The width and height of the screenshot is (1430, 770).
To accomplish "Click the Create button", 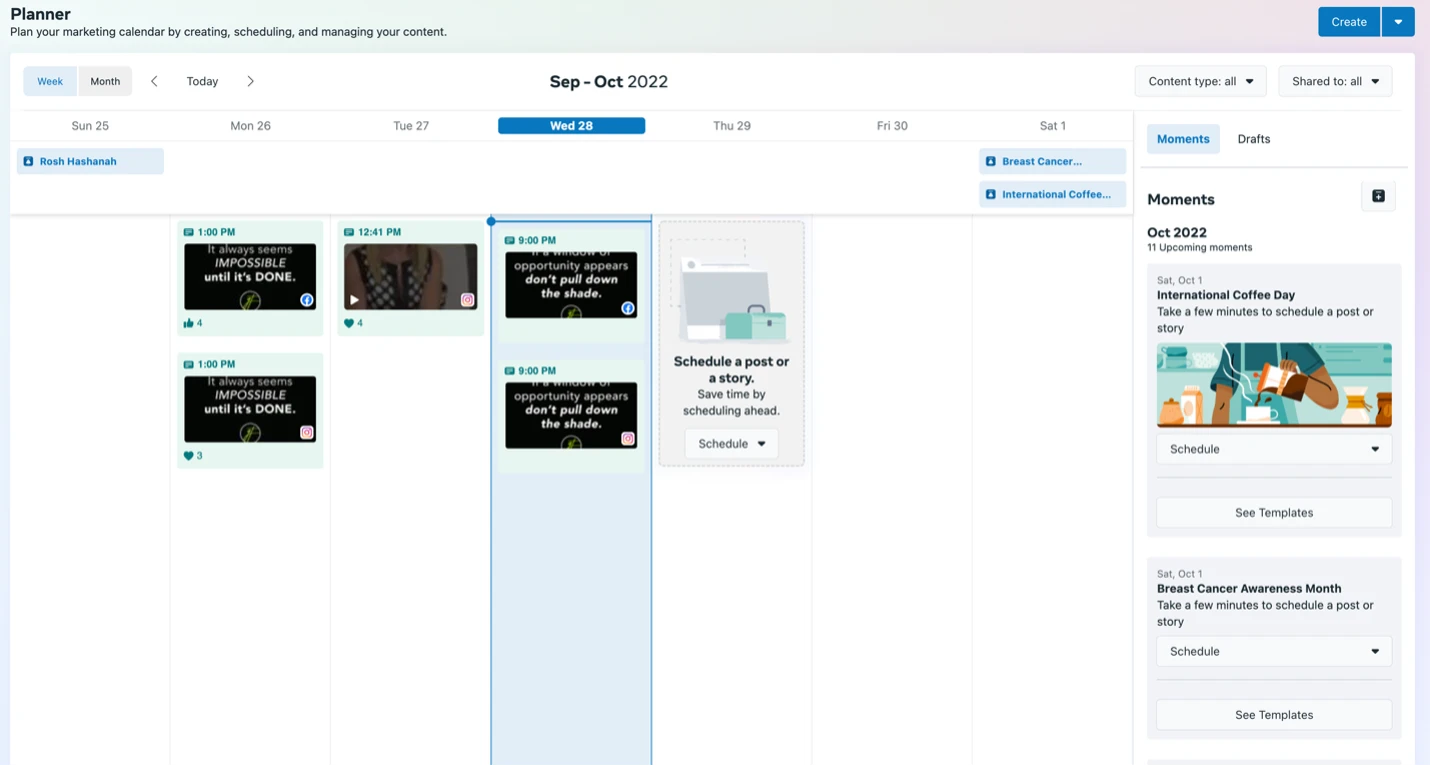I will point(1349,22).
